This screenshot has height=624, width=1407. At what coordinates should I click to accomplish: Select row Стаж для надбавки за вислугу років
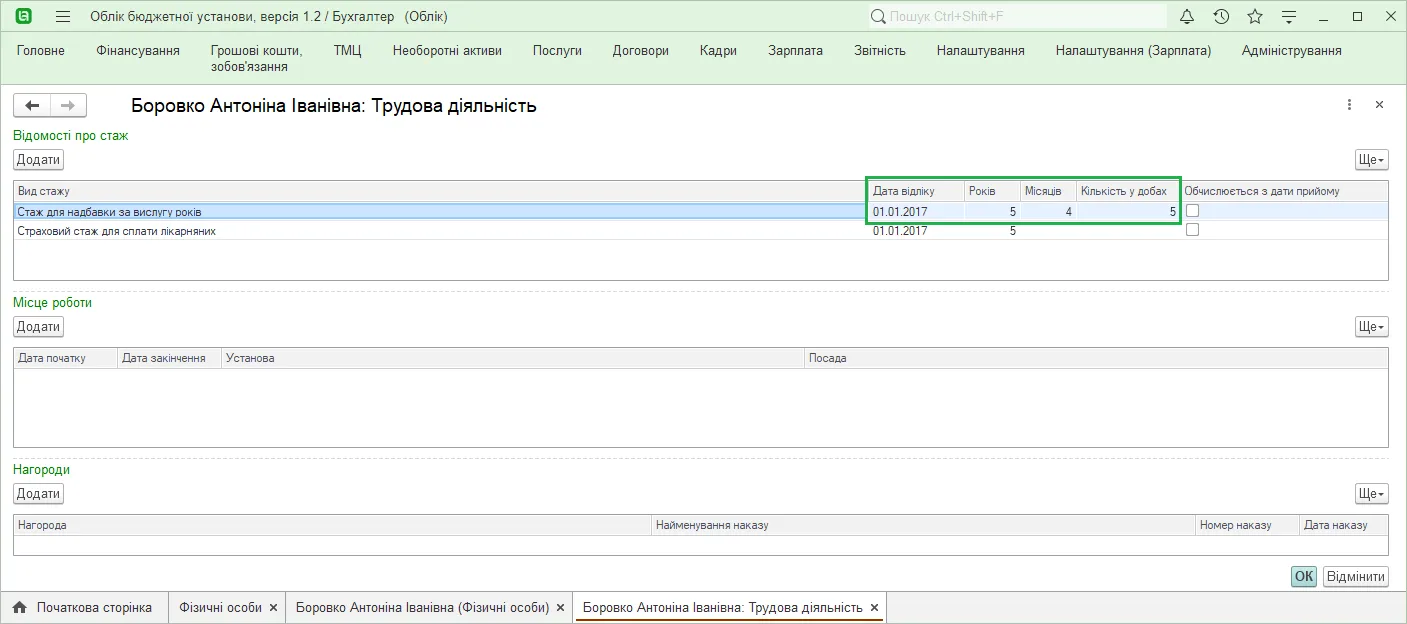[x=700, y=212]
